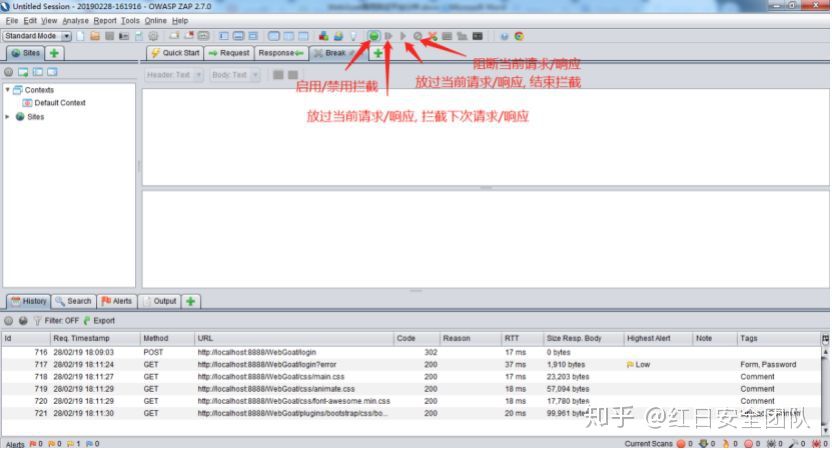This screenshot has width=832, height=450.
Task: Click the blue help icon beside Chrome
Action: (504, 36)
